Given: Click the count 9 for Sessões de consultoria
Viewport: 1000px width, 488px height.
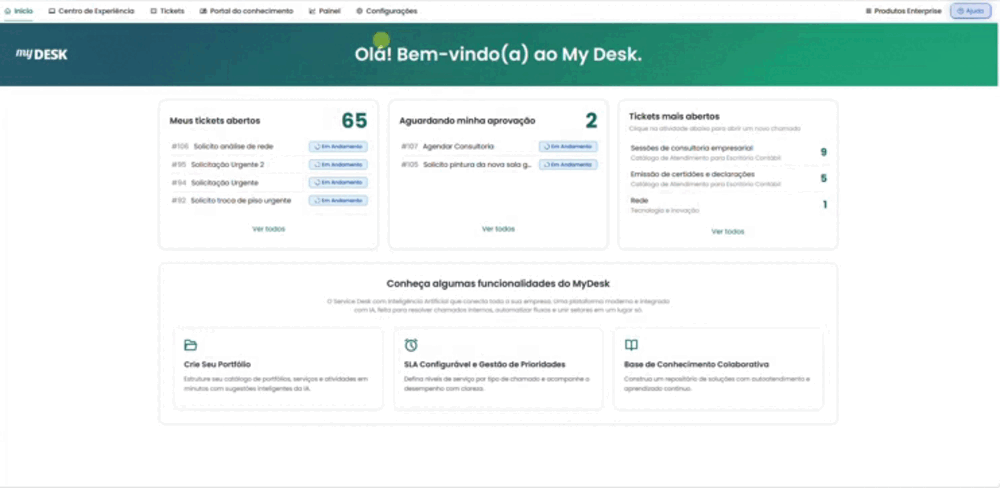Looking at the screenshot, I should coord(823,152).
